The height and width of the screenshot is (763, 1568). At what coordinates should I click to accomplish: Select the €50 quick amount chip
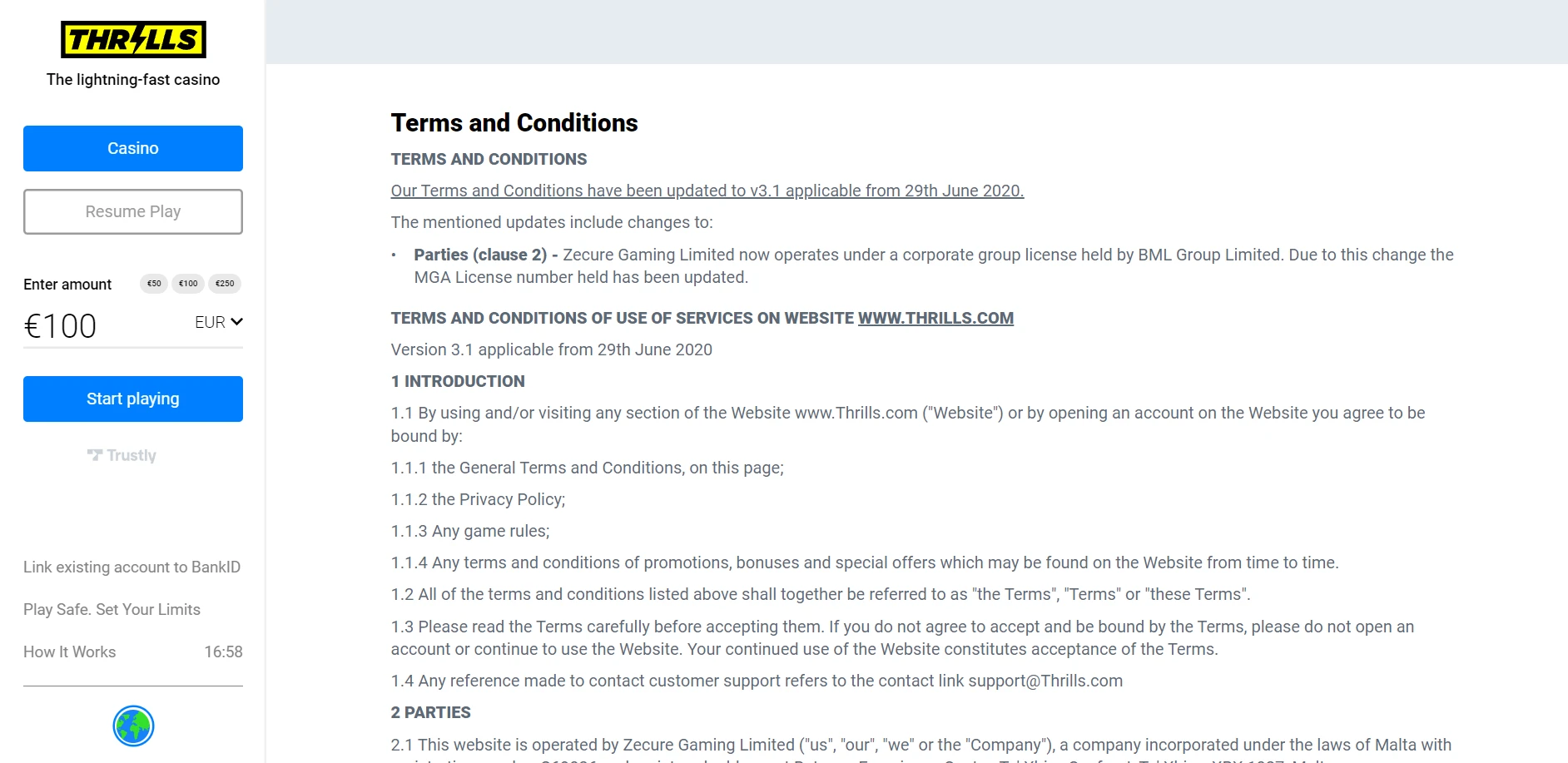(x=154, y=284)
